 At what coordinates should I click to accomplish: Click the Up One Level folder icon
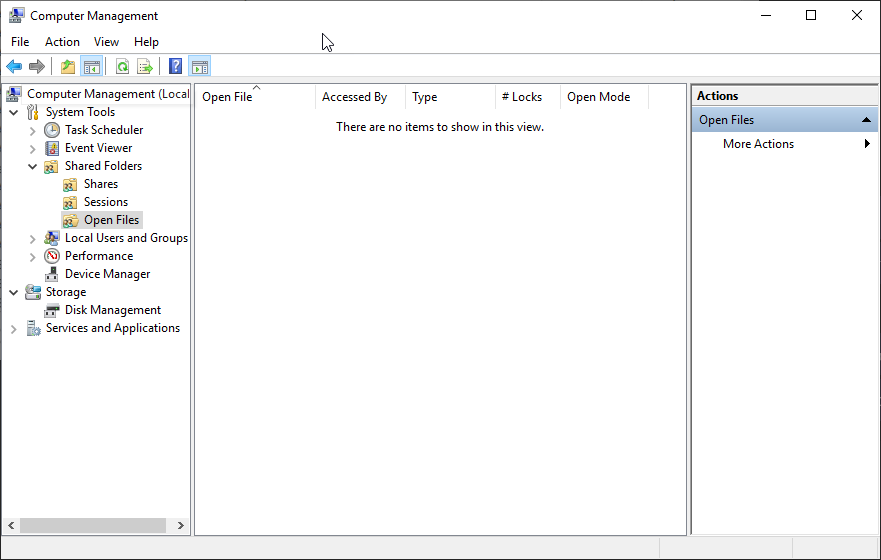pyautogui.click(x=68, y=67)
